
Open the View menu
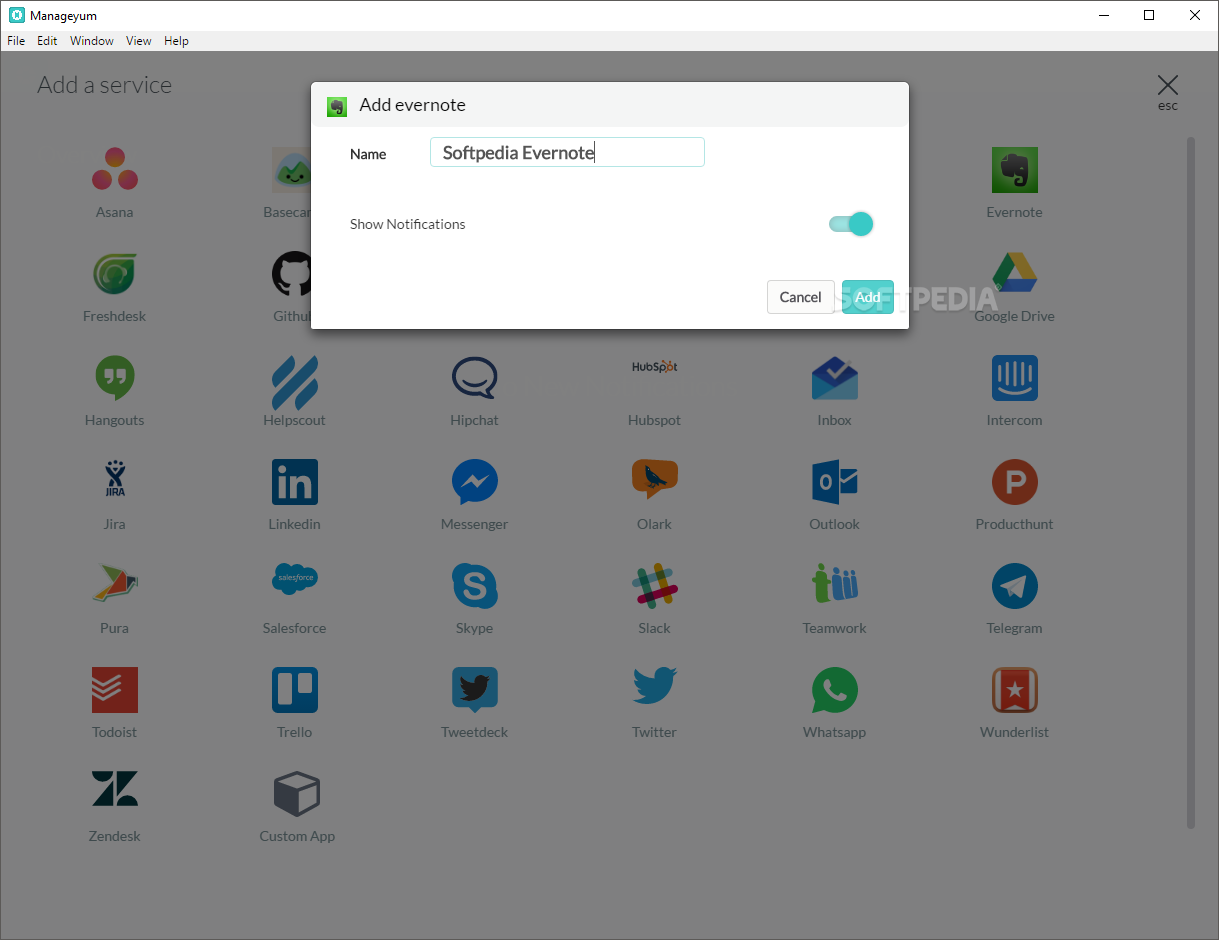click(x=139, y=41)
